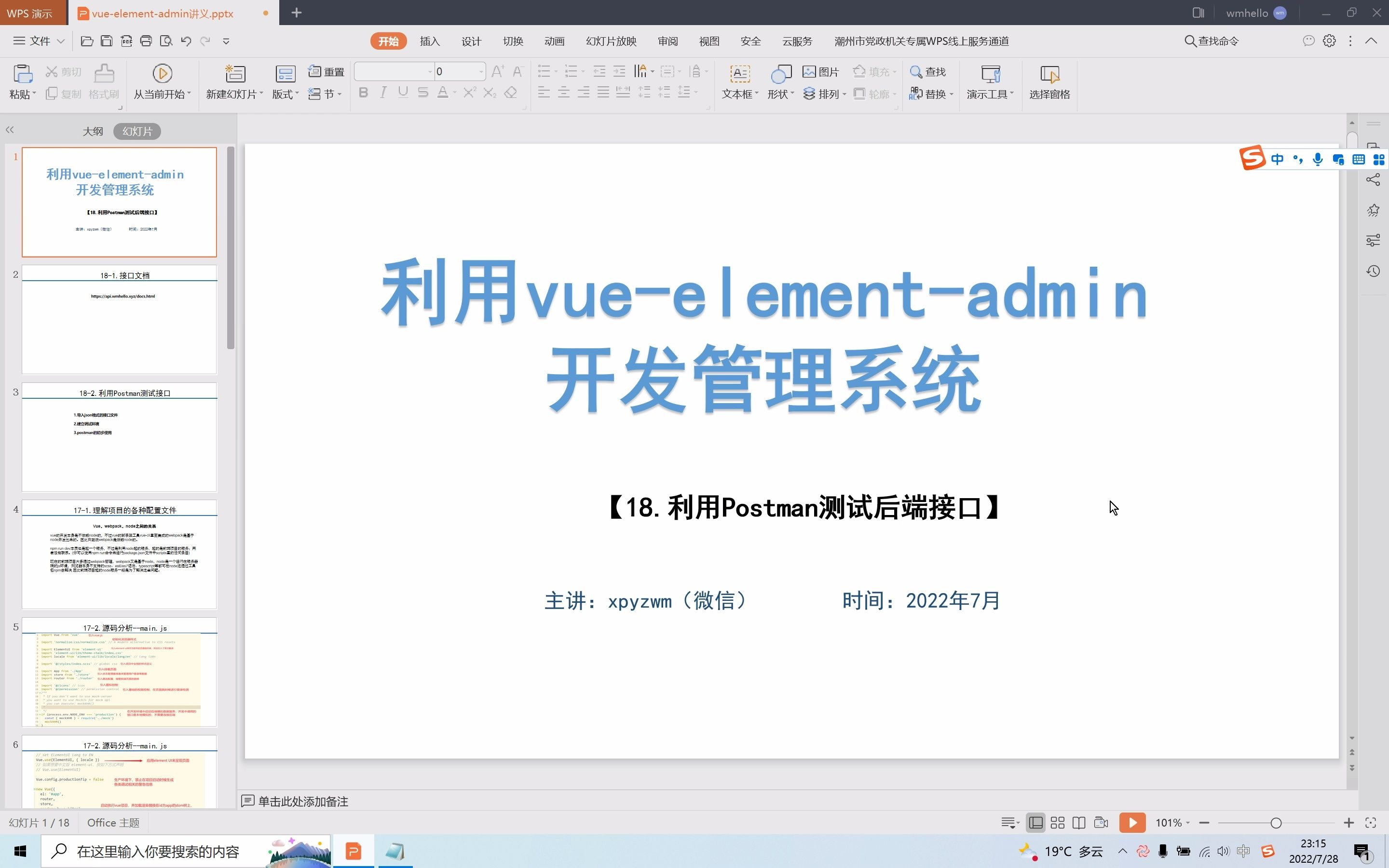Expand the 文件 menu dropdown arrow

(61, 41)
